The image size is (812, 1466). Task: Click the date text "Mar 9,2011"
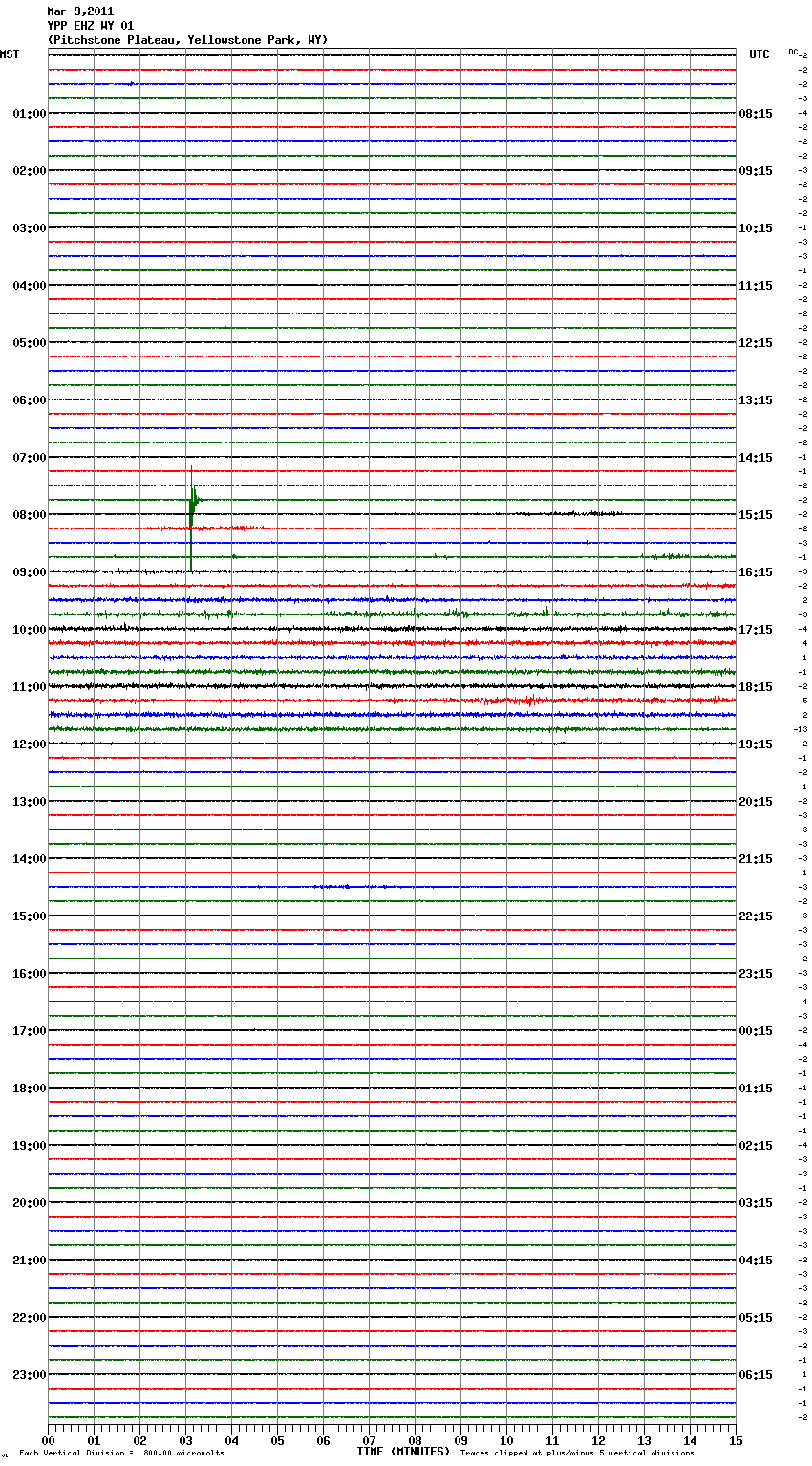coord(80,11)
